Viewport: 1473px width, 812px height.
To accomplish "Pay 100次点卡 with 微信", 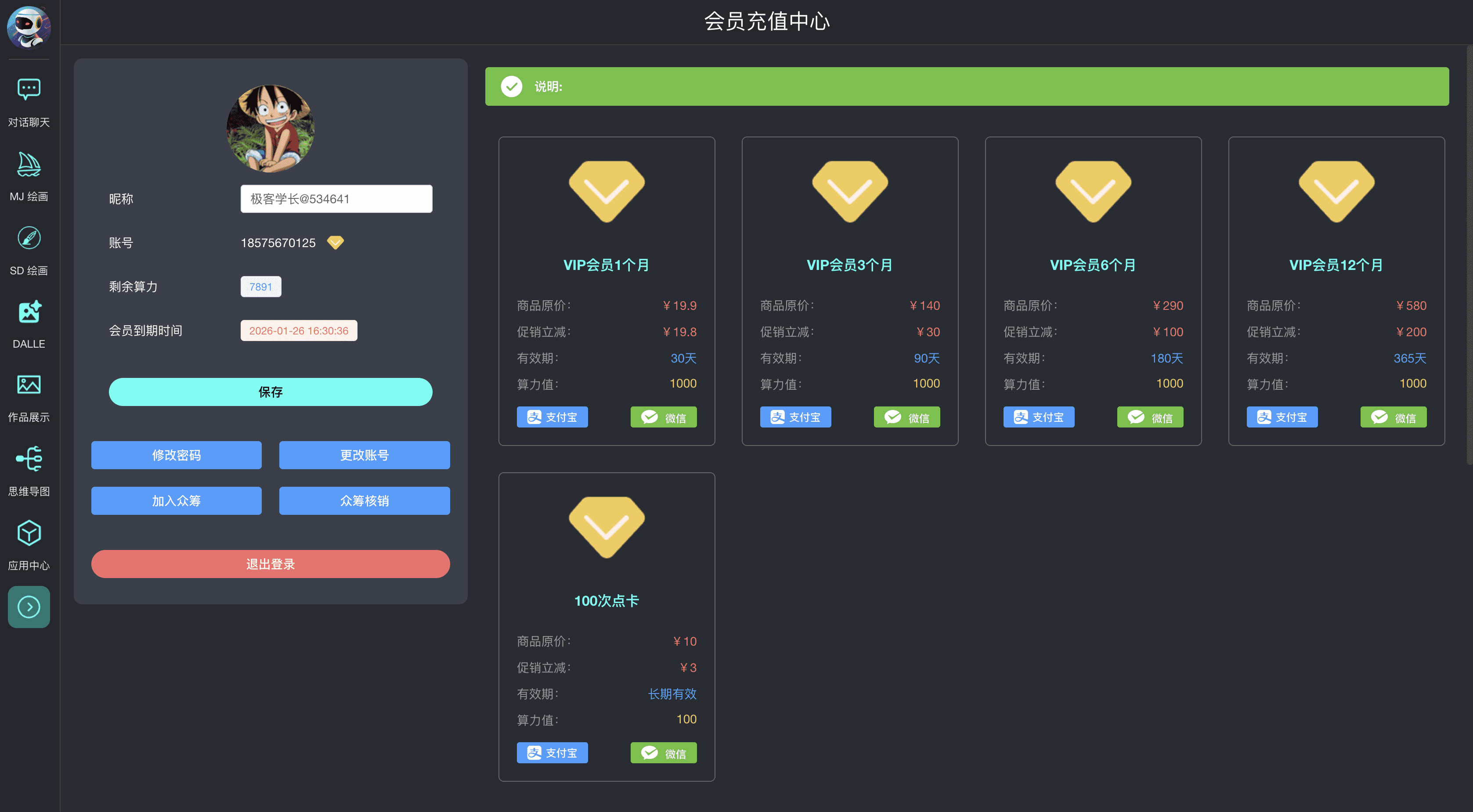I will click(x=663, y=753).
